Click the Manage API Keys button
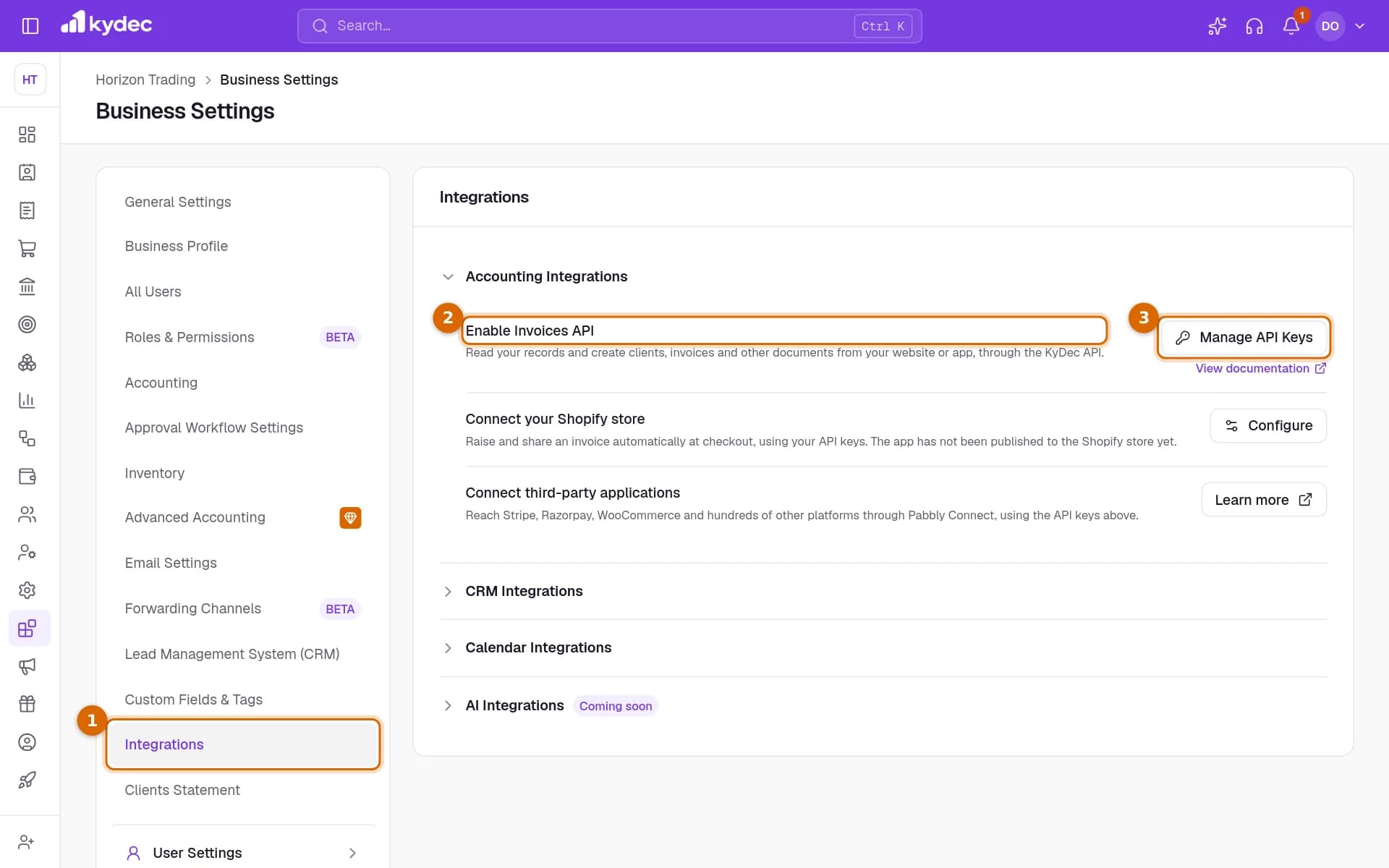 [1244, 338]
